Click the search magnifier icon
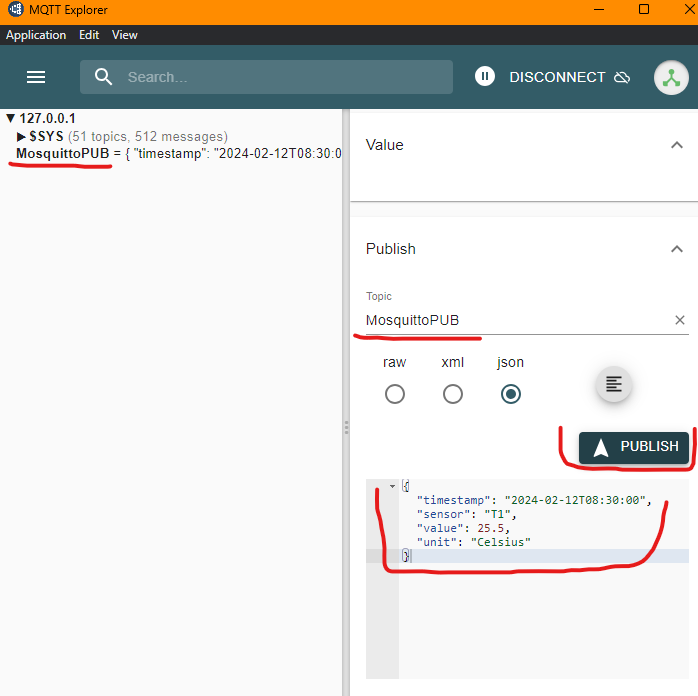 click(103, 77)
